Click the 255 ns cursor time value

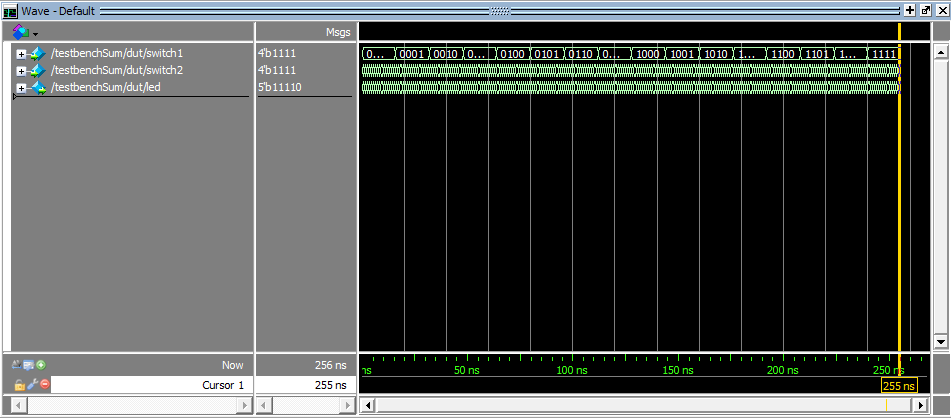tap(330, 385)
